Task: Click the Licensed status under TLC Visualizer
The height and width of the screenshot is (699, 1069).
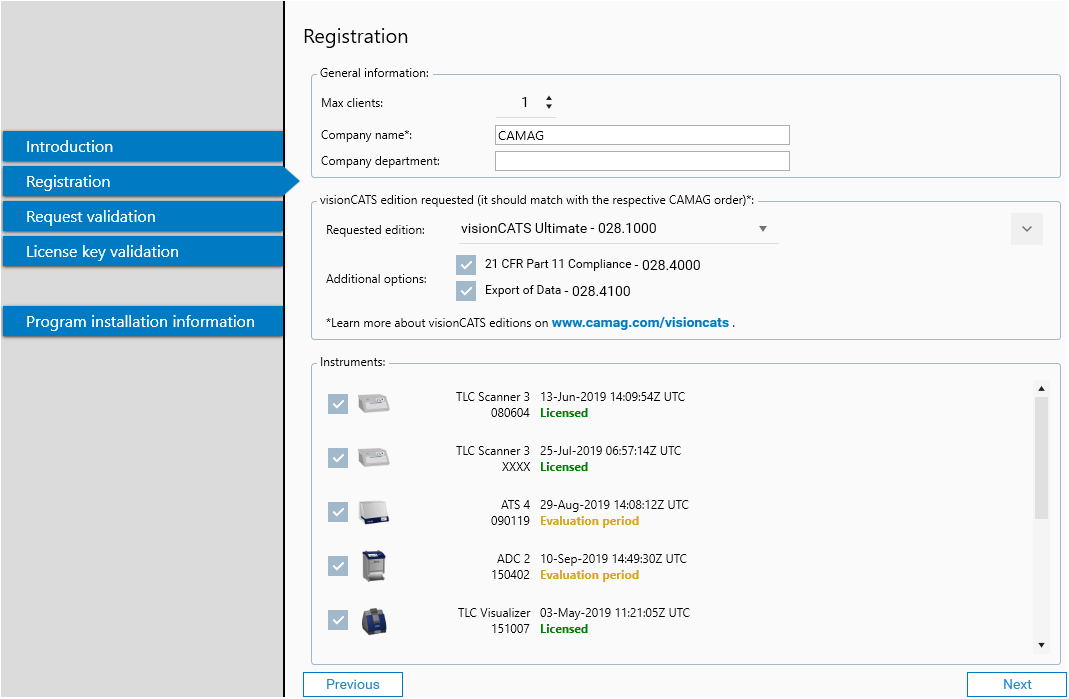Action: point(563,628)
